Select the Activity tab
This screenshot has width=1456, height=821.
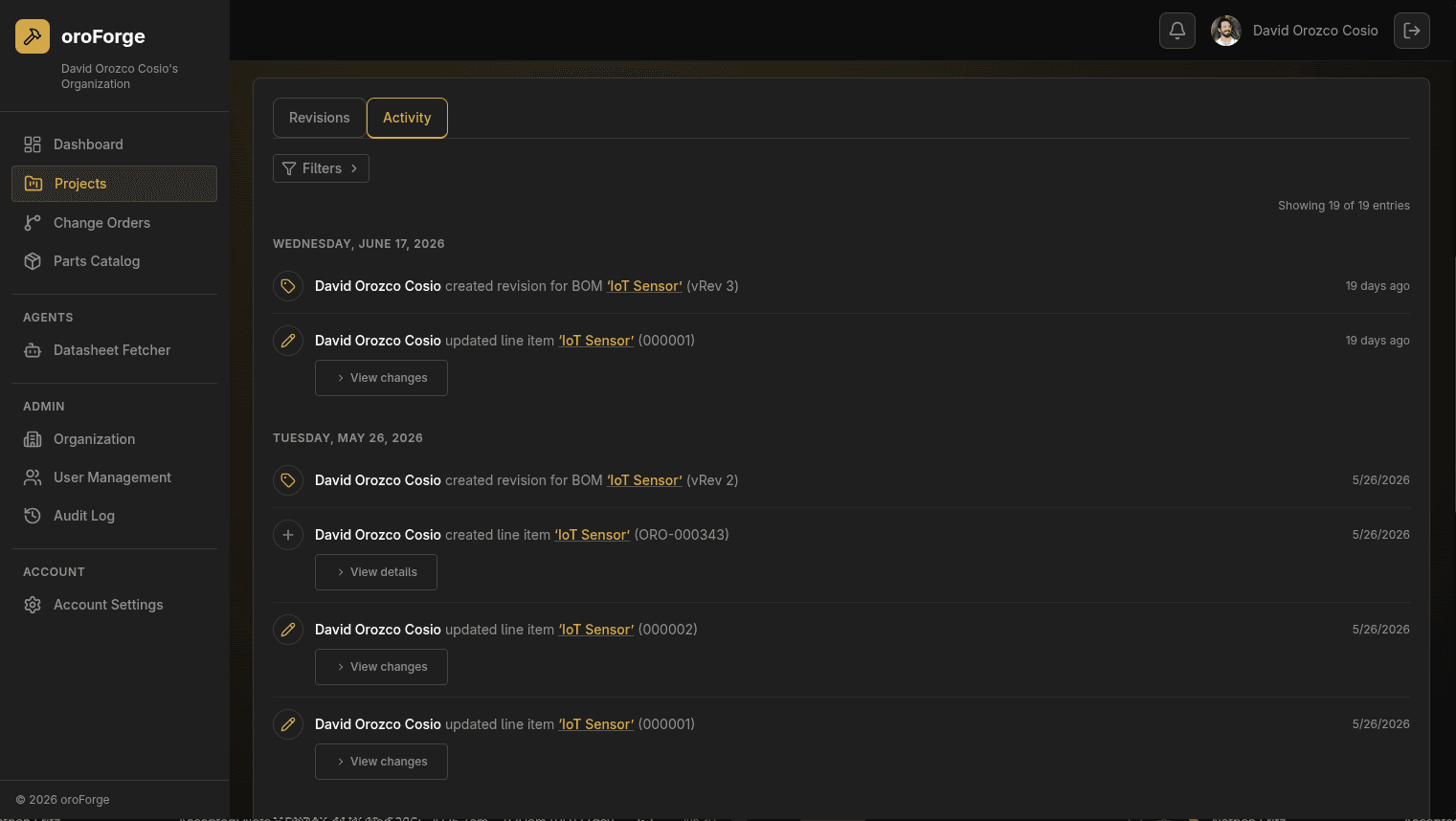[407, 118]
